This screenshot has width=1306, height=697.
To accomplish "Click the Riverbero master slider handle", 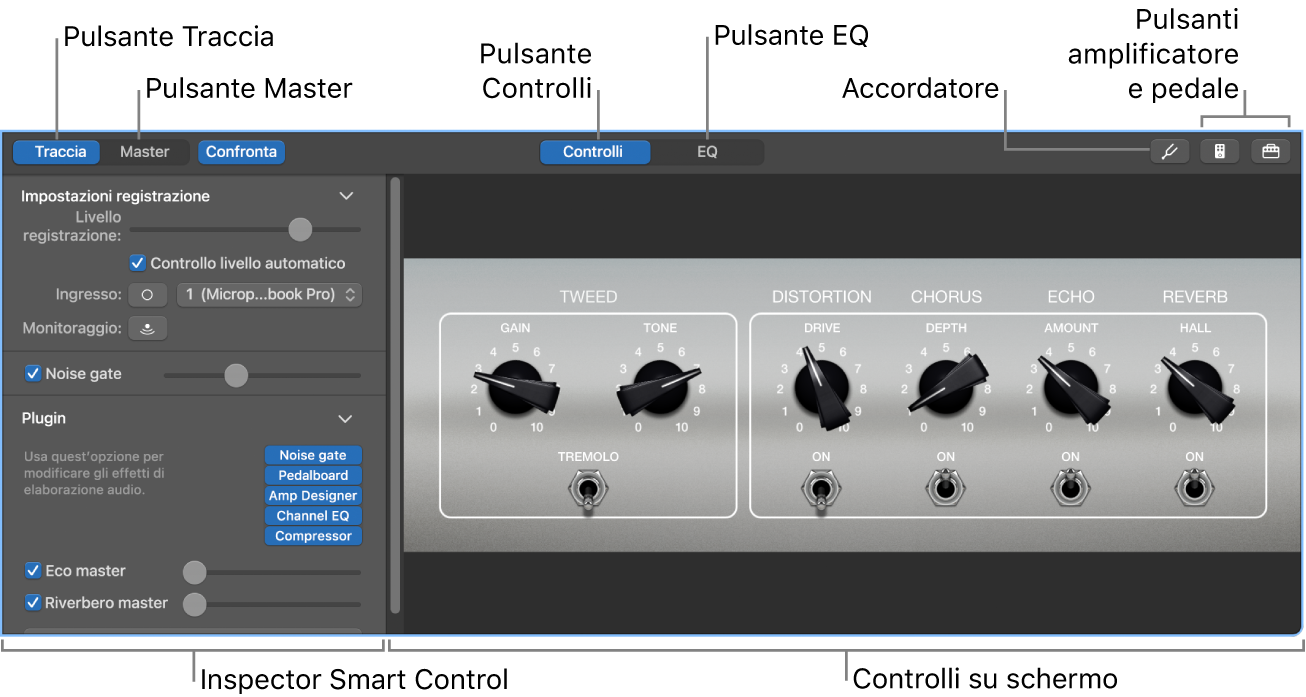I will (x=194, y=604).
